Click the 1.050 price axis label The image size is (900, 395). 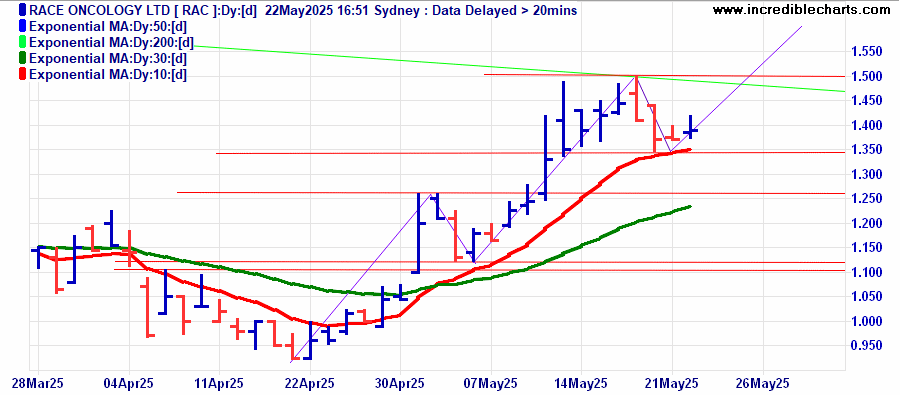point(866,297)
